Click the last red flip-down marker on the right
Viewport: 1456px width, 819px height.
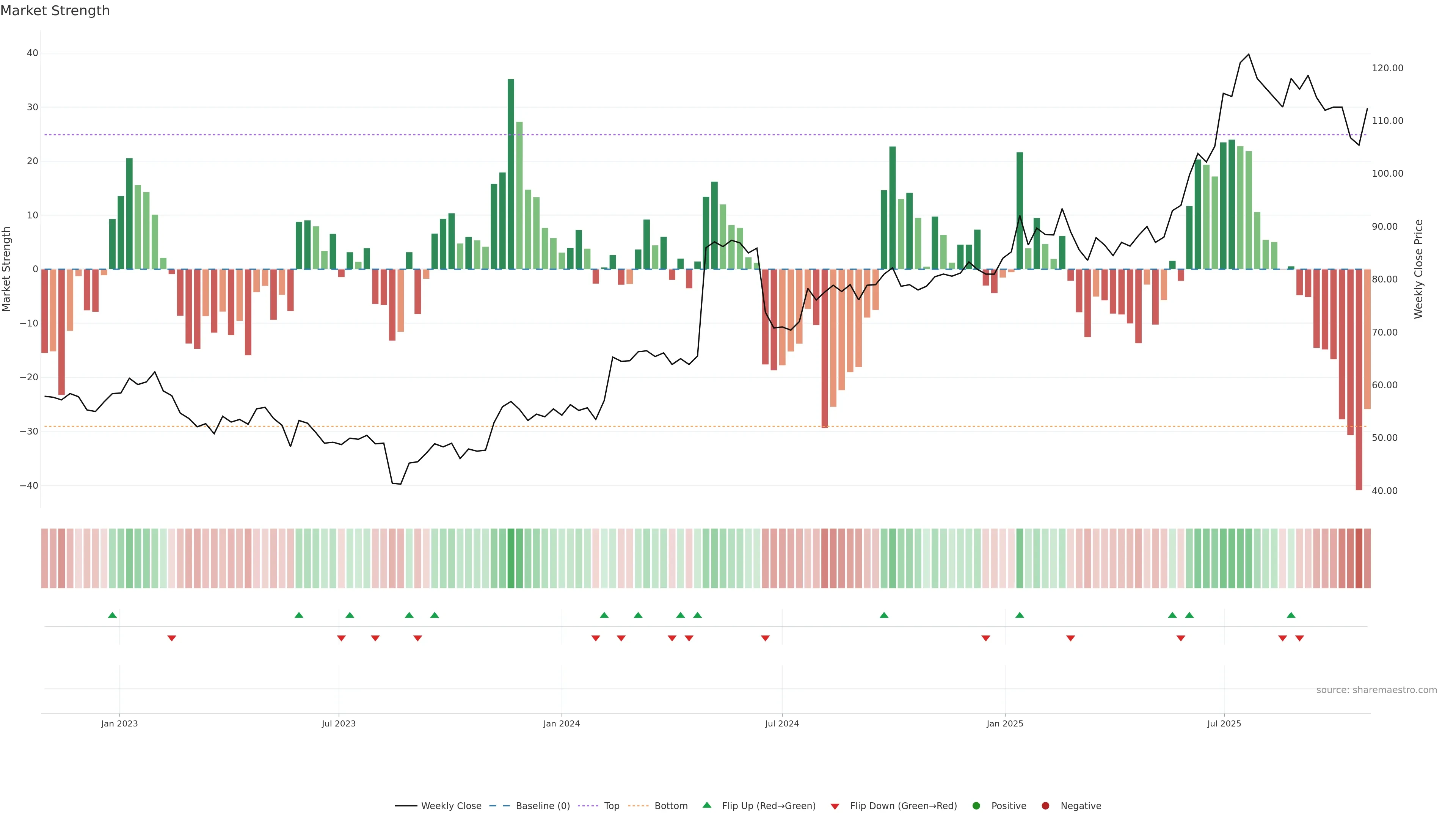click(x=1299, y=638)
